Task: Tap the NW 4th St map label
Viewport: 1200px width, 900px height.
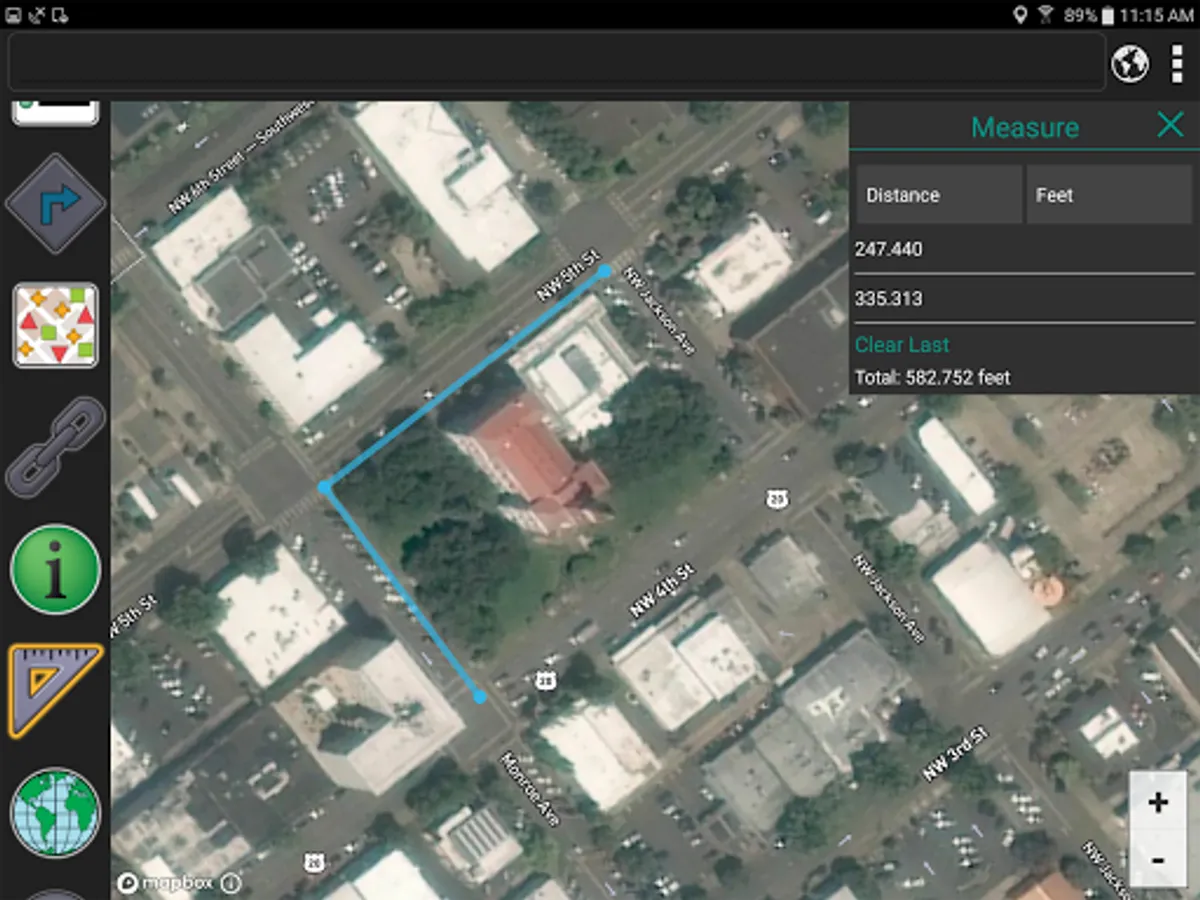Action: [661, 591]
